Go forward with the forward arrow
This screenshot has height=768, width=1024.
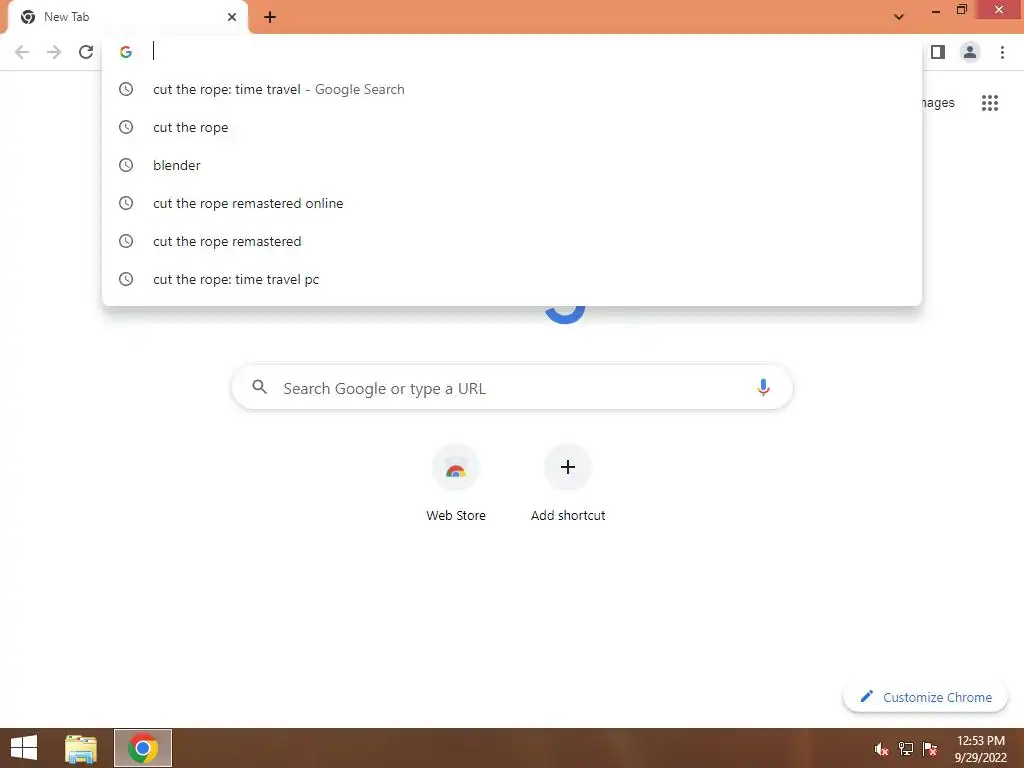pyautogui.click(x=54, y=52)
